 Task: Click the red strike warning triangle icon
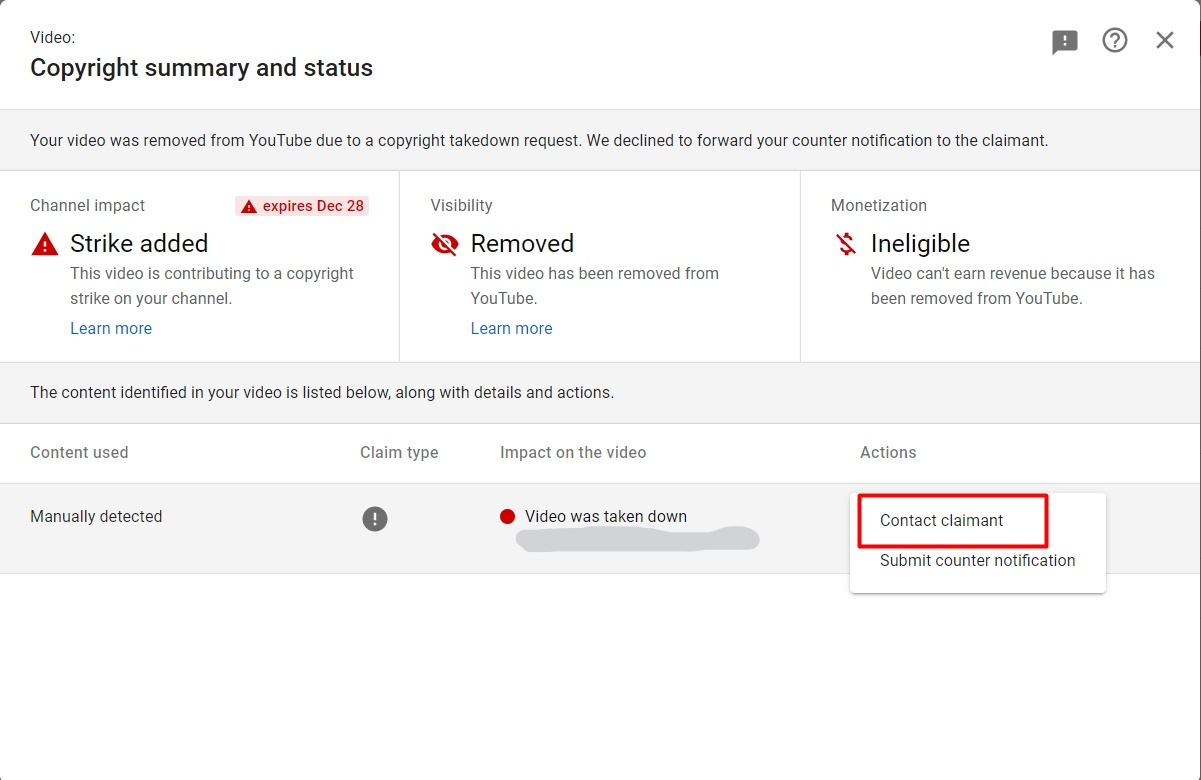tap(45, 244)
